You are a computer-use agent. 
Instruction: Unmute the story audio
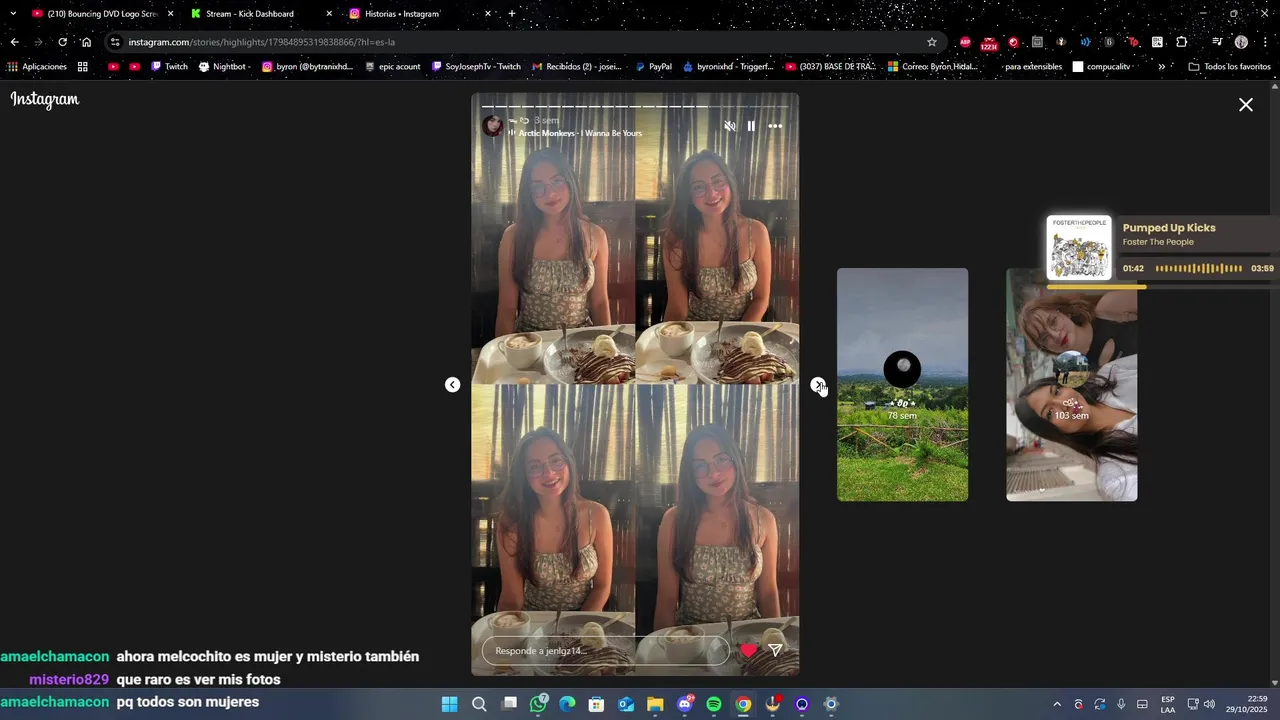pyautogui.click(x=730, y=126)
